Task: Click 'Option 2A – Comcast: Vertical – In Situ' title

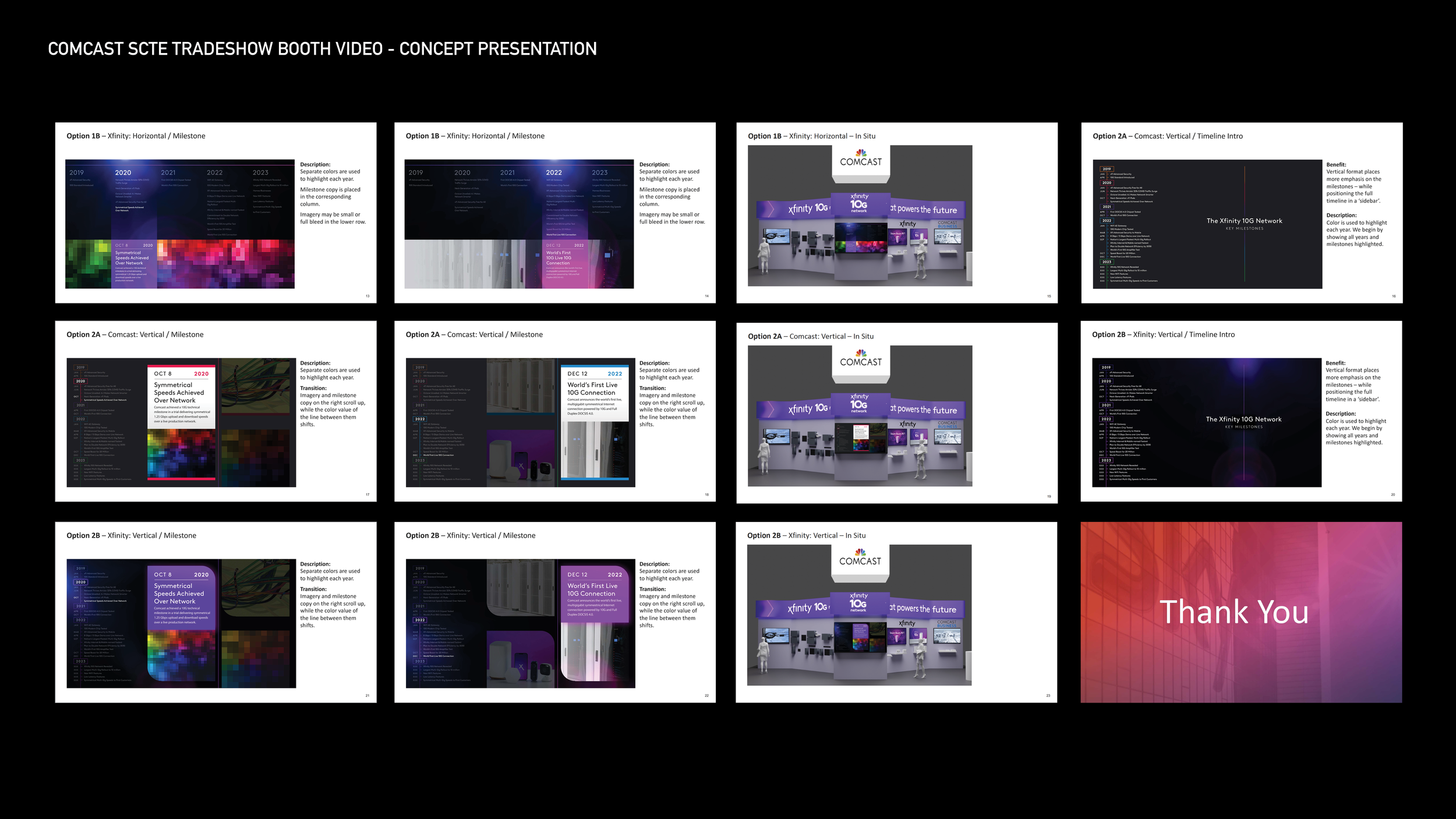Action: pos(811,337)
